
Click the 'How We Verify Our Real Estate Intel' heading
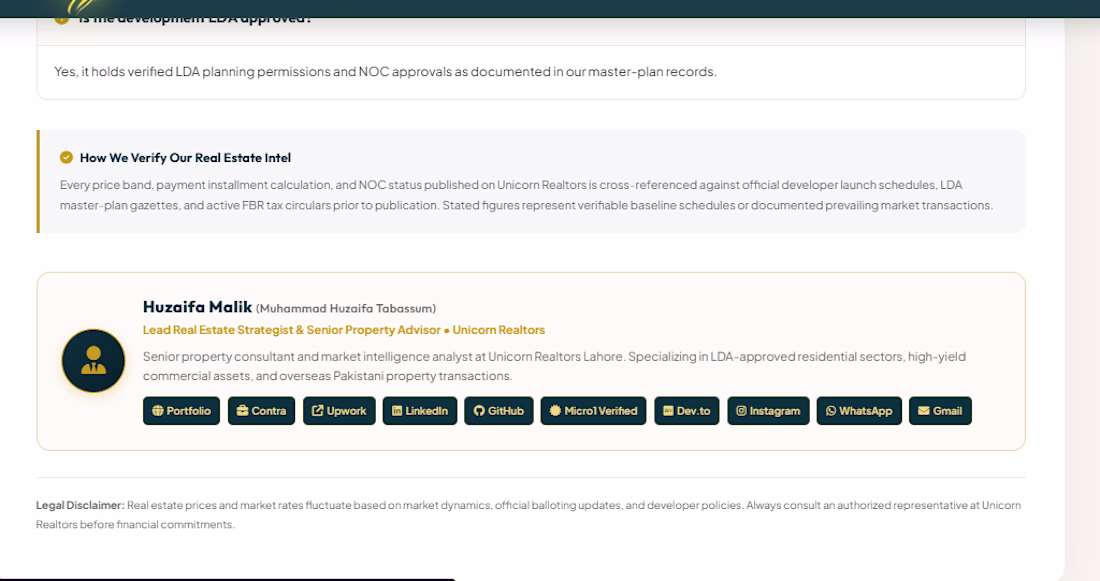(x=185, y=158)
